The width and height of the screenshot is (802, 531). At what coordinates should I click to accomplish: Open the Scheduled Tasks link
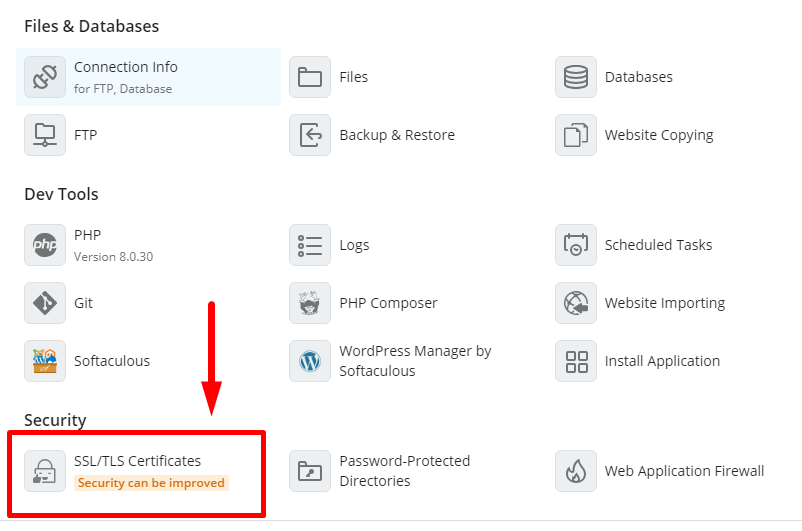659,245
